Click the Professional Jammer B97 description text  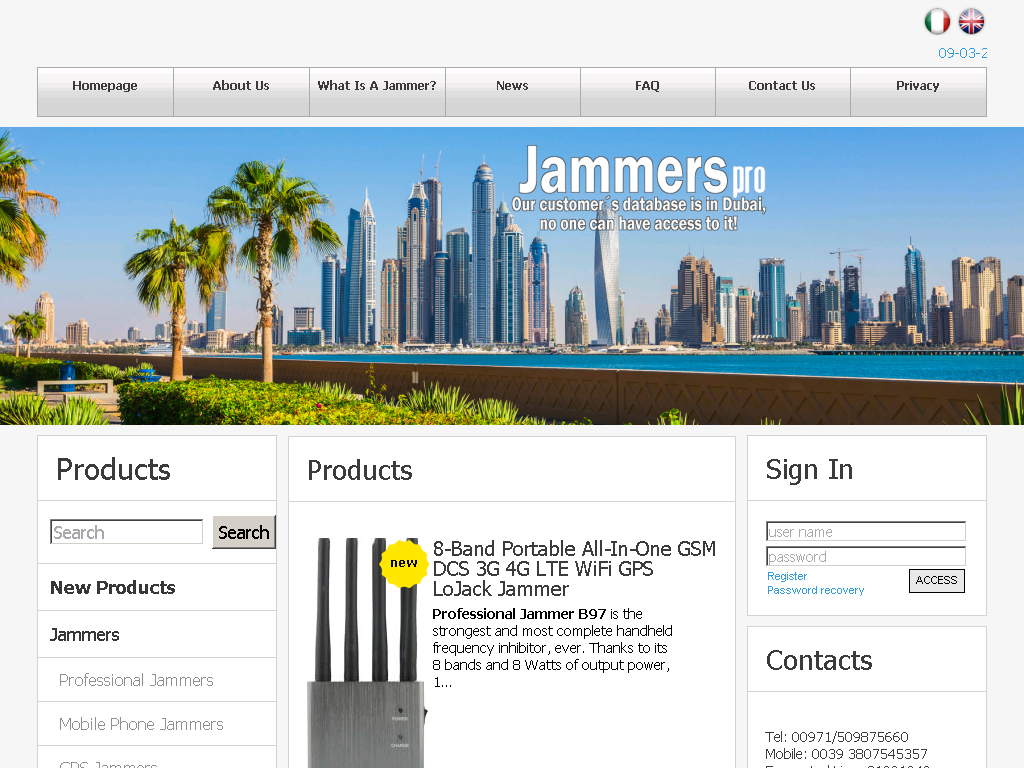pos(552,648)
